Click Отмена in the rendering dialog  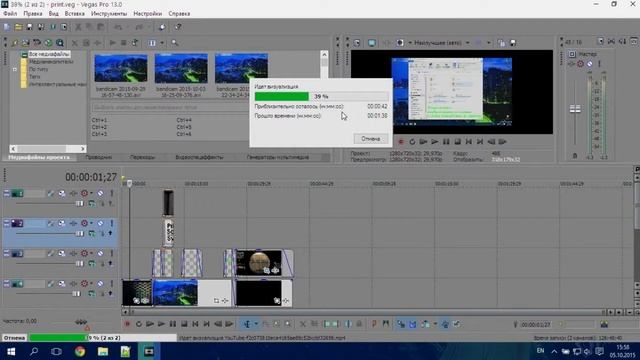371,138
